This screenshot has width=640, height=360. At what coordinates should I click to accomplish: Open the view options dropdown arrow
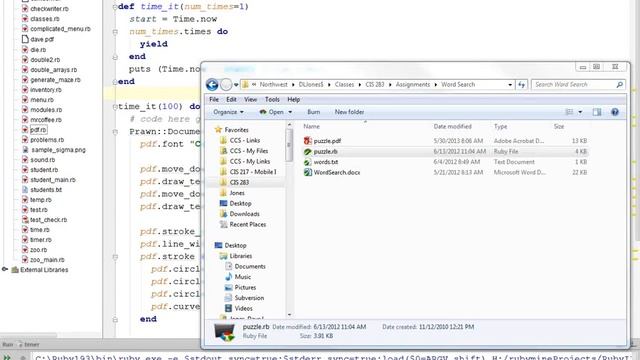point(580,112)
